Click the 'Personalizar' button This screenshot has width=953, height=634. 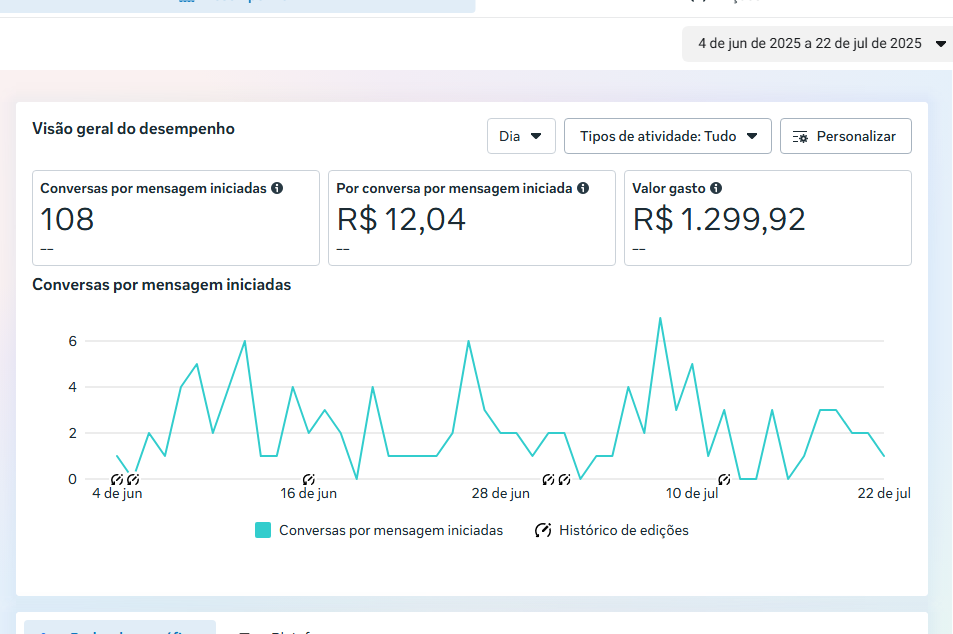pos(845,136)
